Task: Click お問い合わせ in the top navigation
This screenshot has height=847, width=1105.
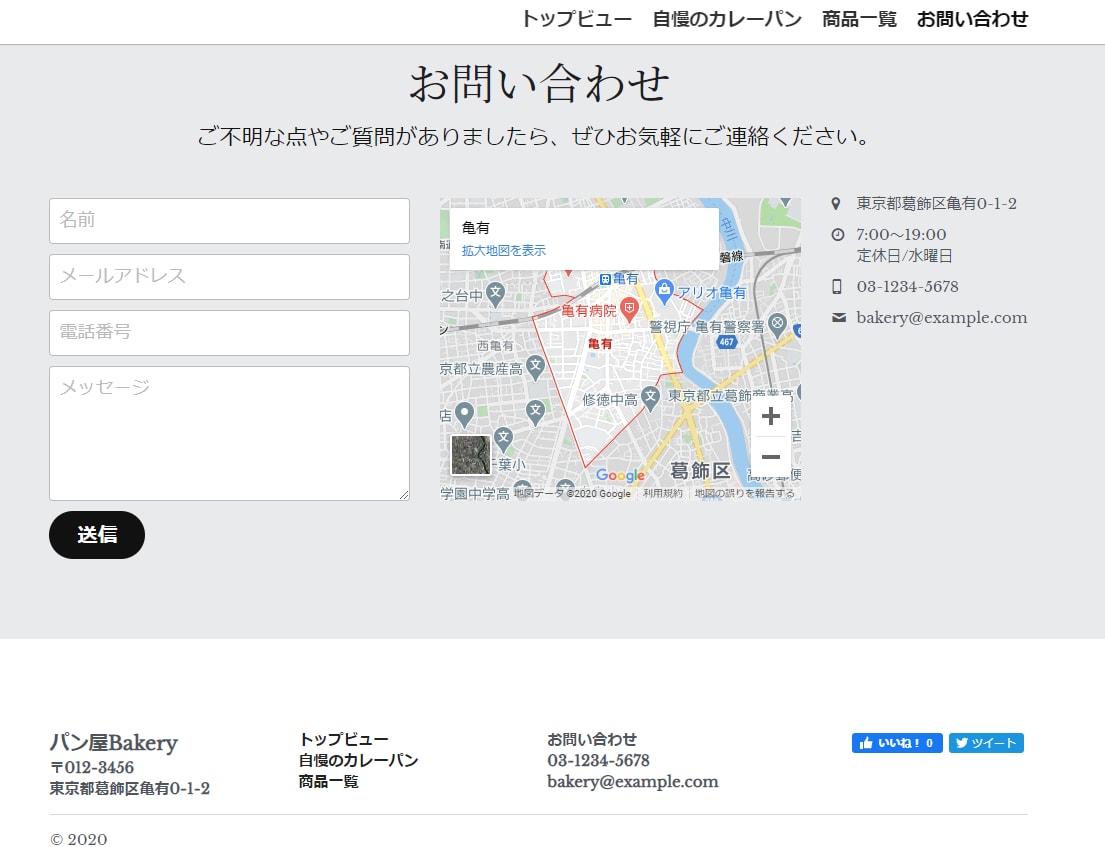Action: click(972, 19)
